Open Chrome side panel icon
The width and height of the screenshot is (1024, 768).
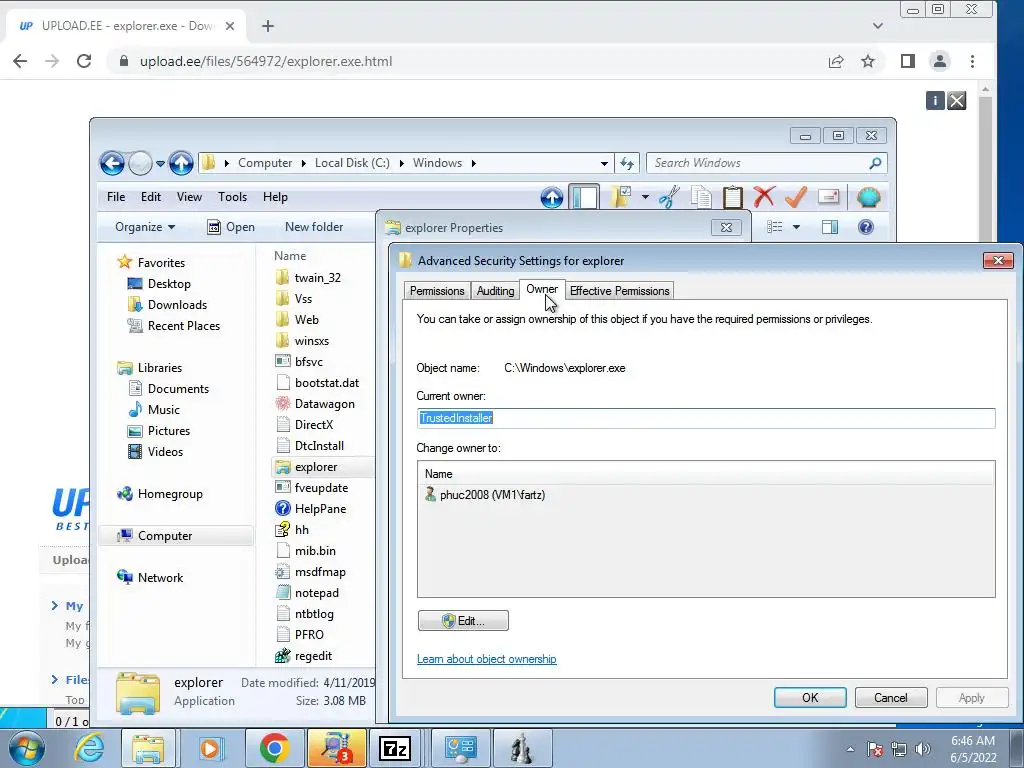point(907,61)
